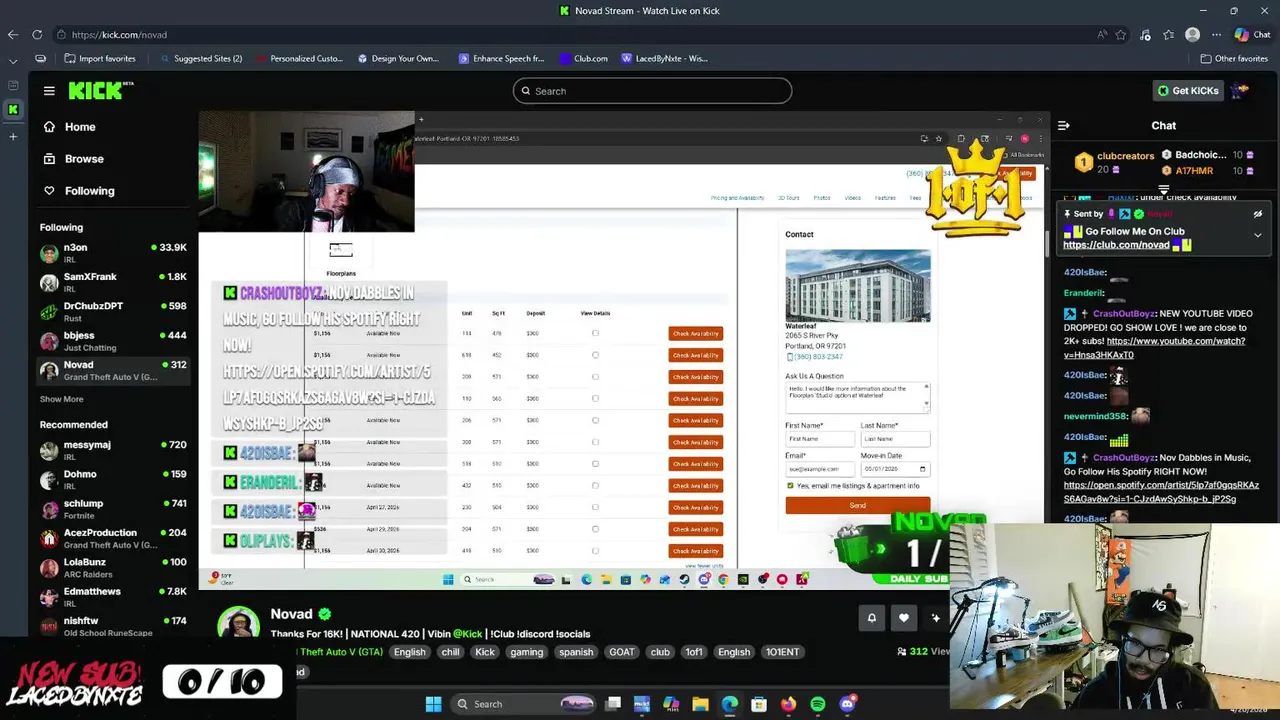
Task: Focus the Kick search box
Action: pos(653,91)
